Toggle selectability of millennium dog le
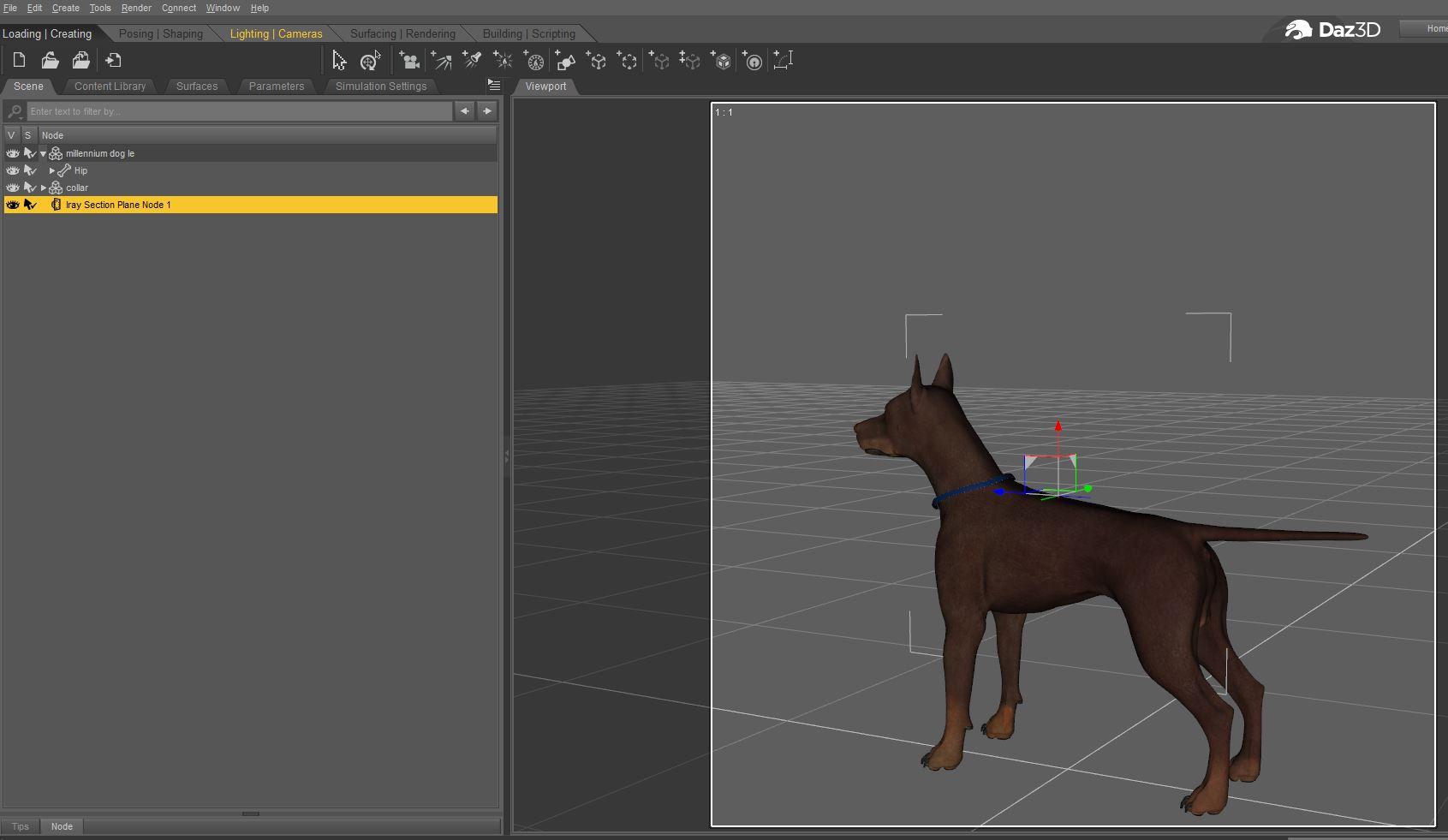 [30, 153]
